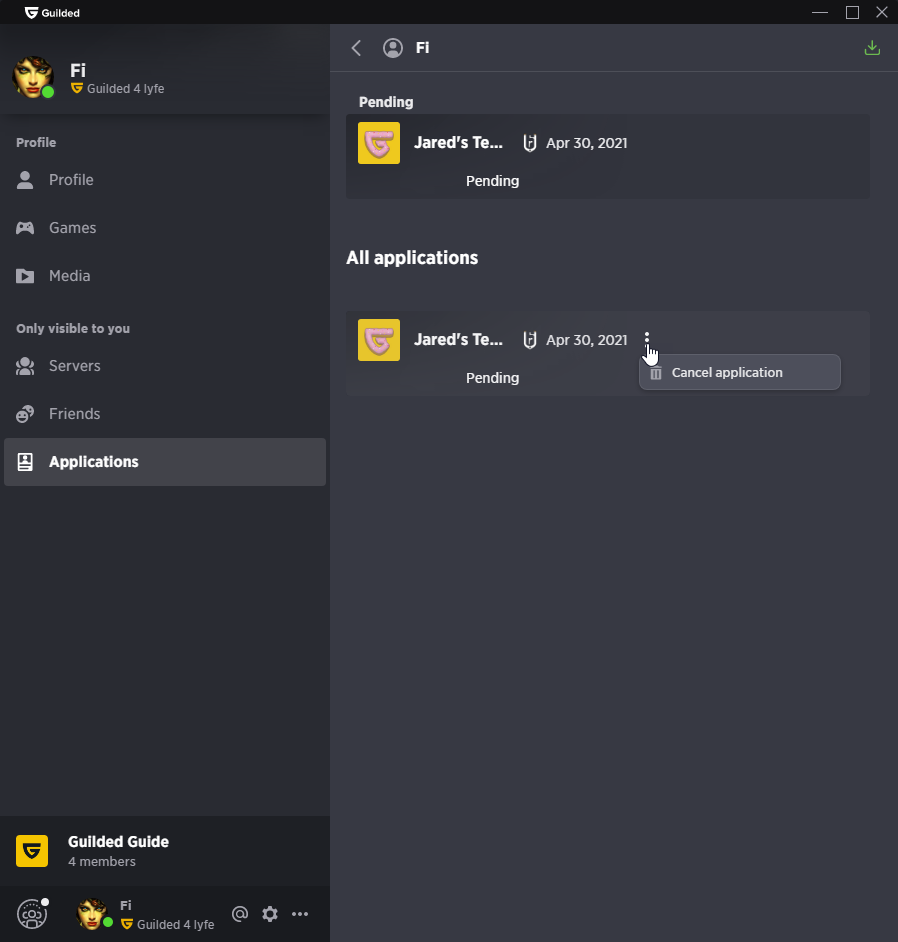Viewport: 898px width, 942px height.
Task: Open settings with the gear icon
Action: pyautogui.click(x=270, y=914)
